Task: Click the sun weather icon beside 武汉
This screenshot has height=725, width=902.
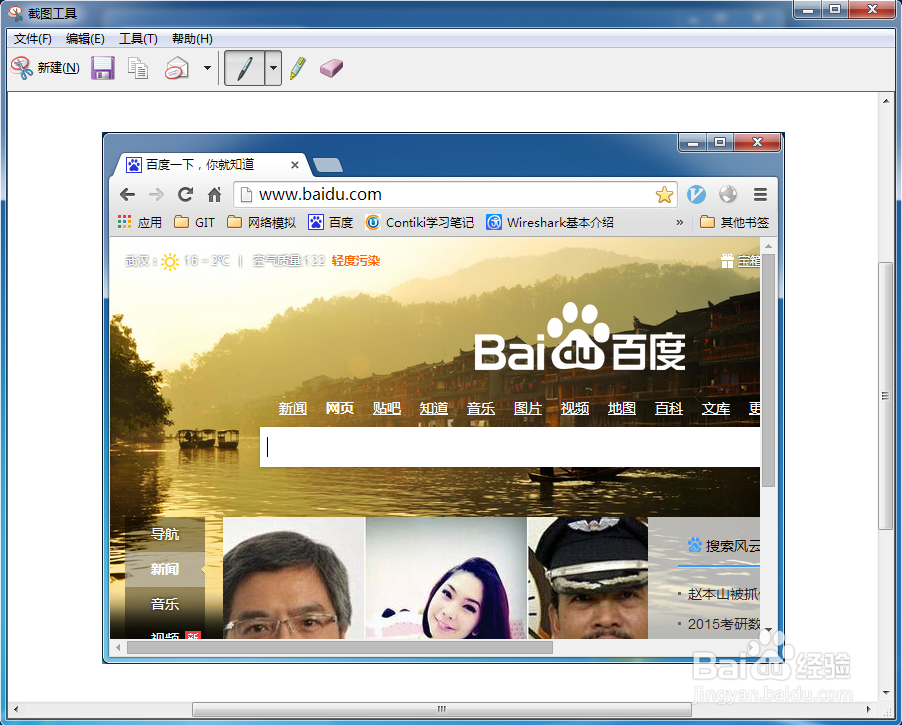Action: [170, 261]
